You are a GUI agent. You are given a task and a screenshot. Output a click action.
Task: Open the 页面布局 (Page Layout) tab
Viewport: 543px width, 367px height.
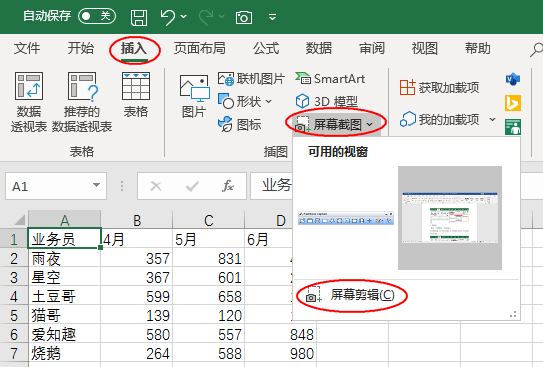click(200, 48)
